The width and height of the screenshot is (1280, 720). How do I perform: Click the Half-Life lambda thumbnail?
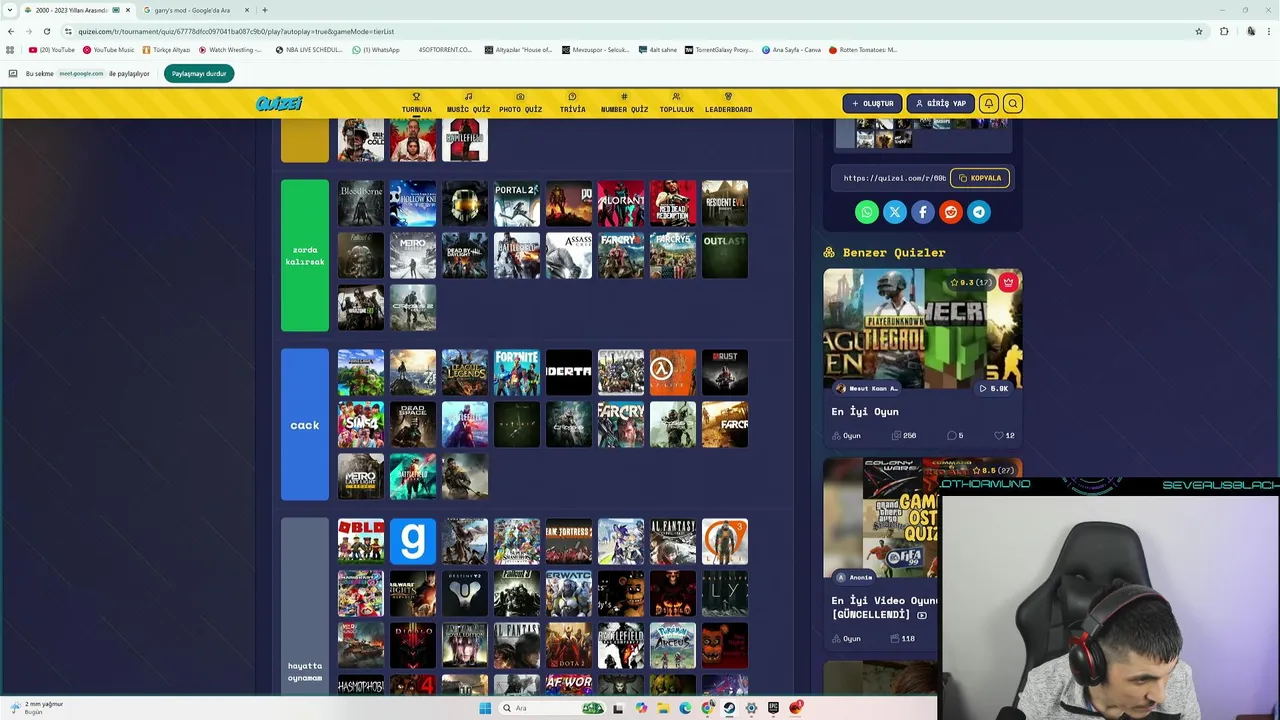click(x=673, y=372)
